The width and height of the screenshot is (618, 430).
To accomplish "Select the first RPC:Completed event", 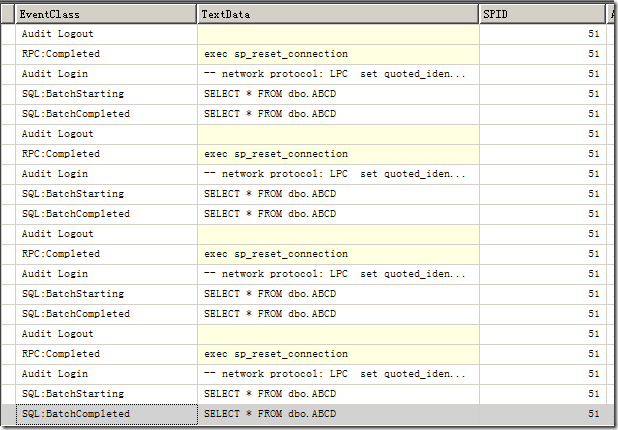I will click(x=61, y=54).
